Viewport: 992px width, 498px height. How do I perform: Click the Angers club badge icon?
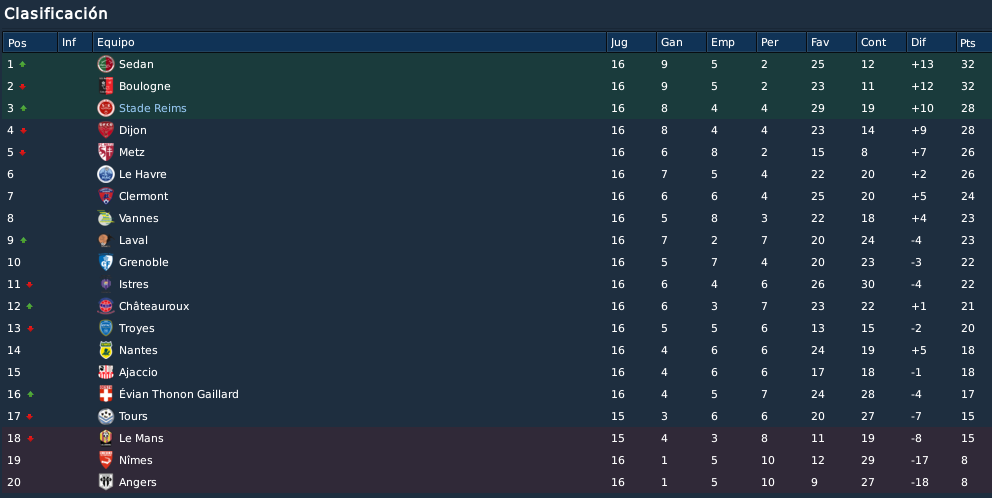106,482
